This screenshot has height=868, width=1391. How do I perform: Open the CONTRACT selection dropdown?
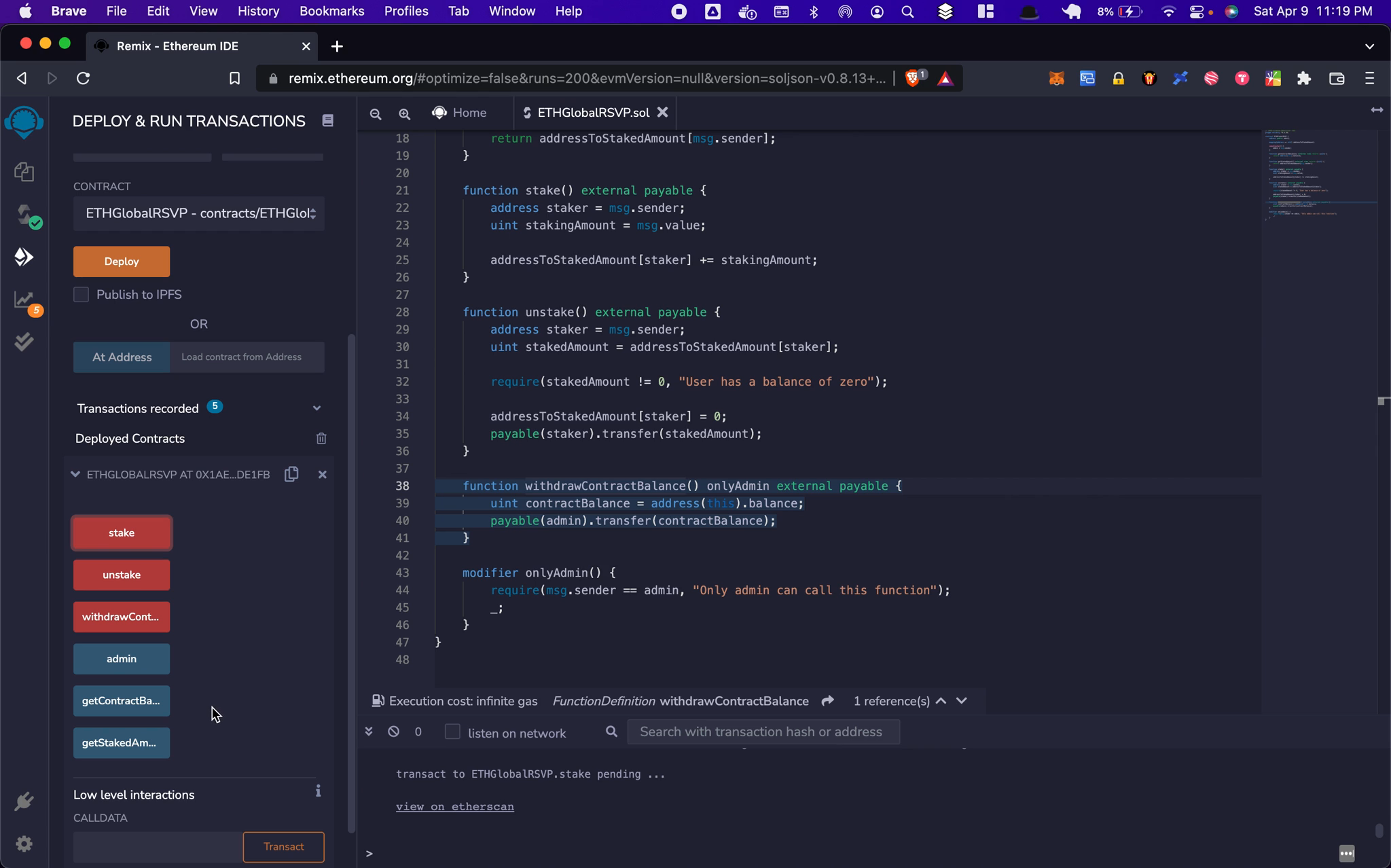point(199,213)
